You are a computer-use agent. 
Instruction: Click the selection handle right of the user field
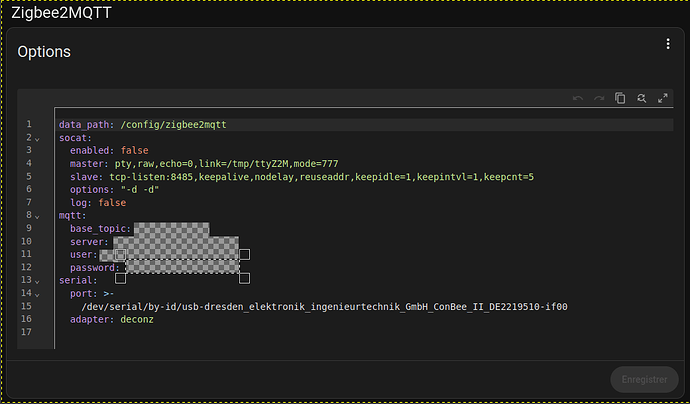coord(245,254)
